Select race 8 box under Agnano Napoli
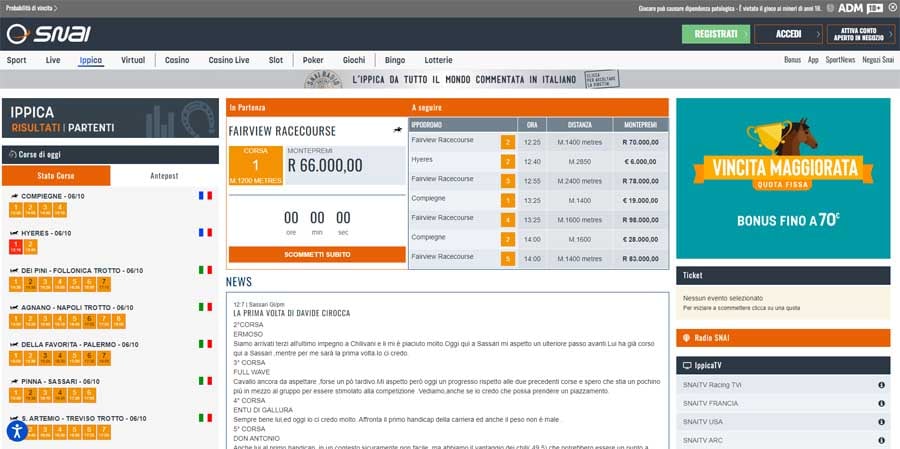Screen dimensions: 900x449 (x=119, y=322)
